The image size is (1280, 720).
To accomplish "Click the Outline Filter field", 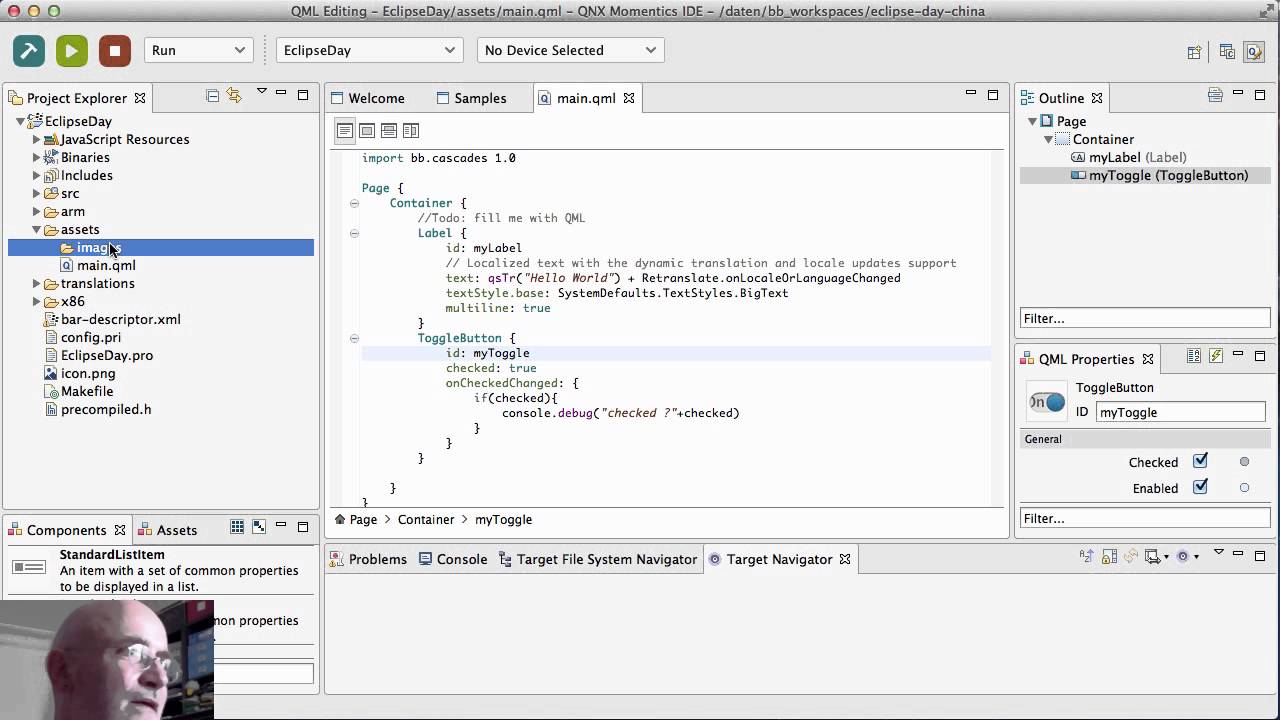I will coord(1145,318).
